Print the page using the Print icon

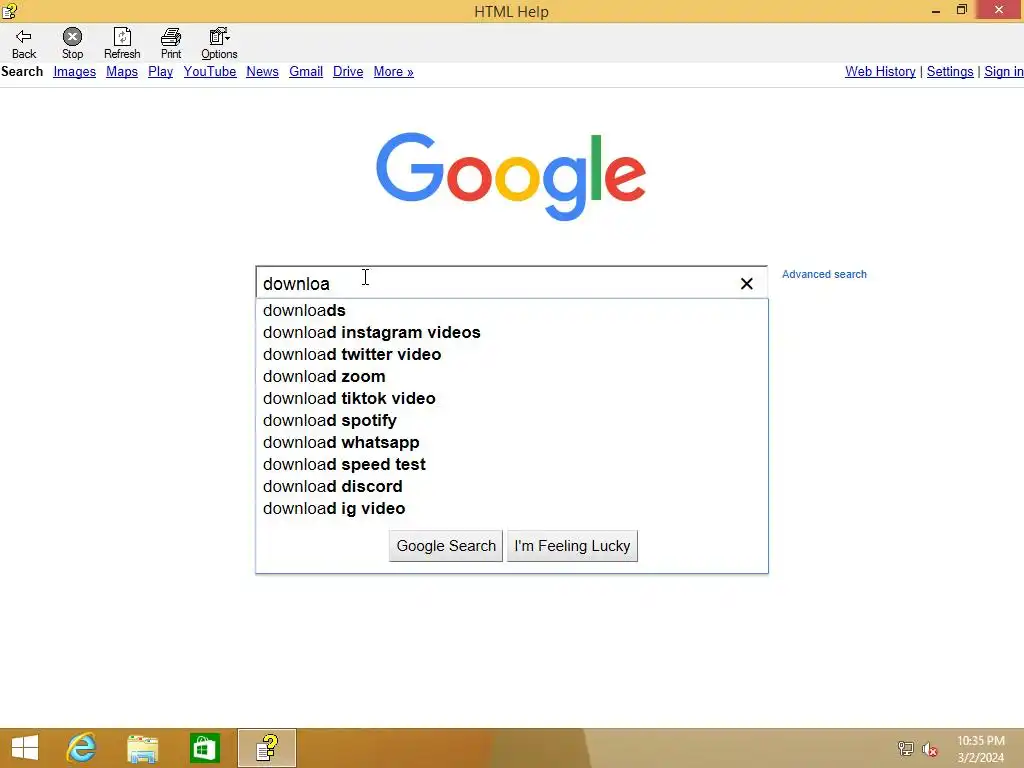[171, 43]
